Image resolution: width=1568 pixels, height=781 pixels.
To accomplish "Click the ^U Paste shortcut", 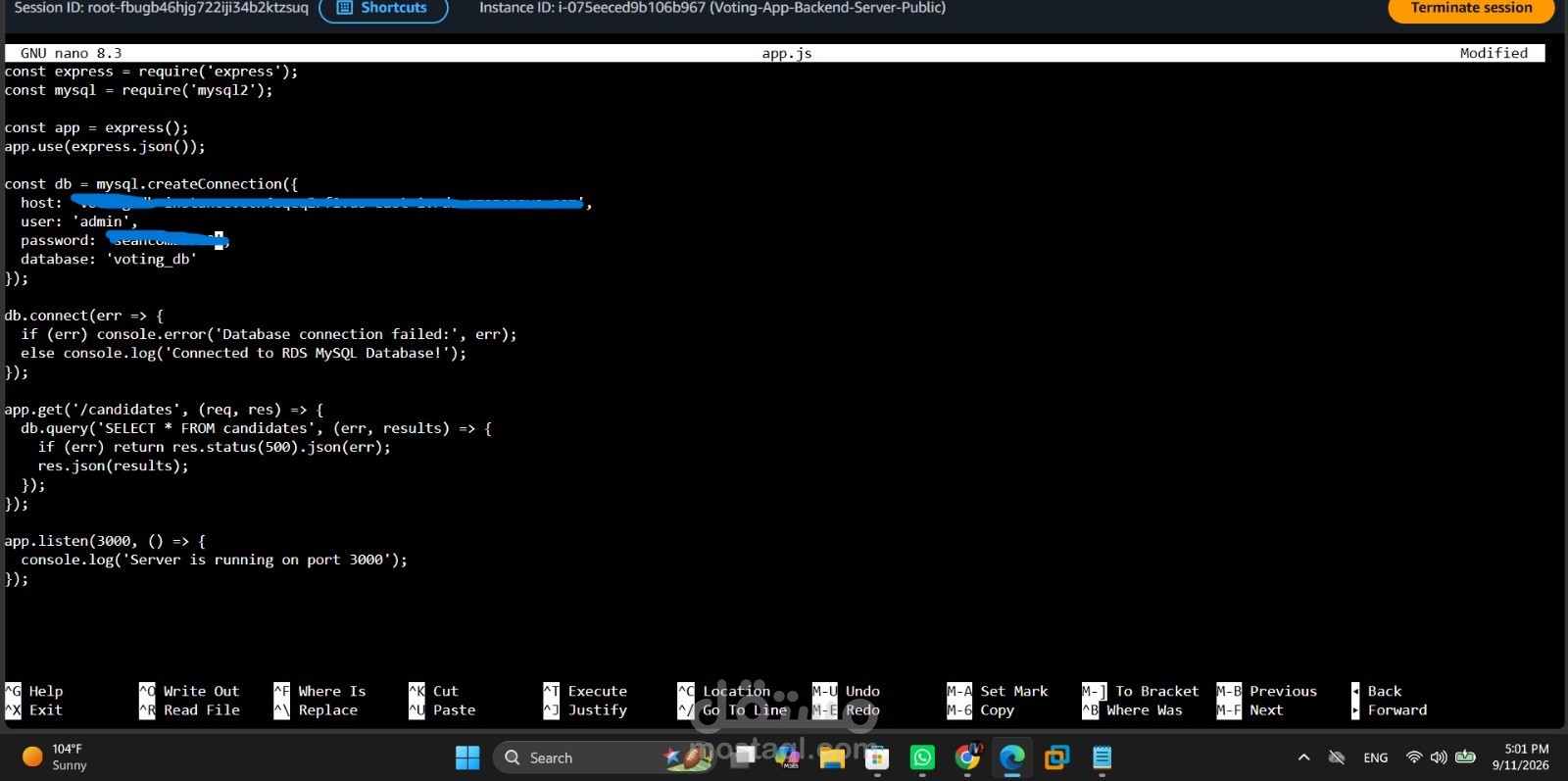I will [442, 710].
